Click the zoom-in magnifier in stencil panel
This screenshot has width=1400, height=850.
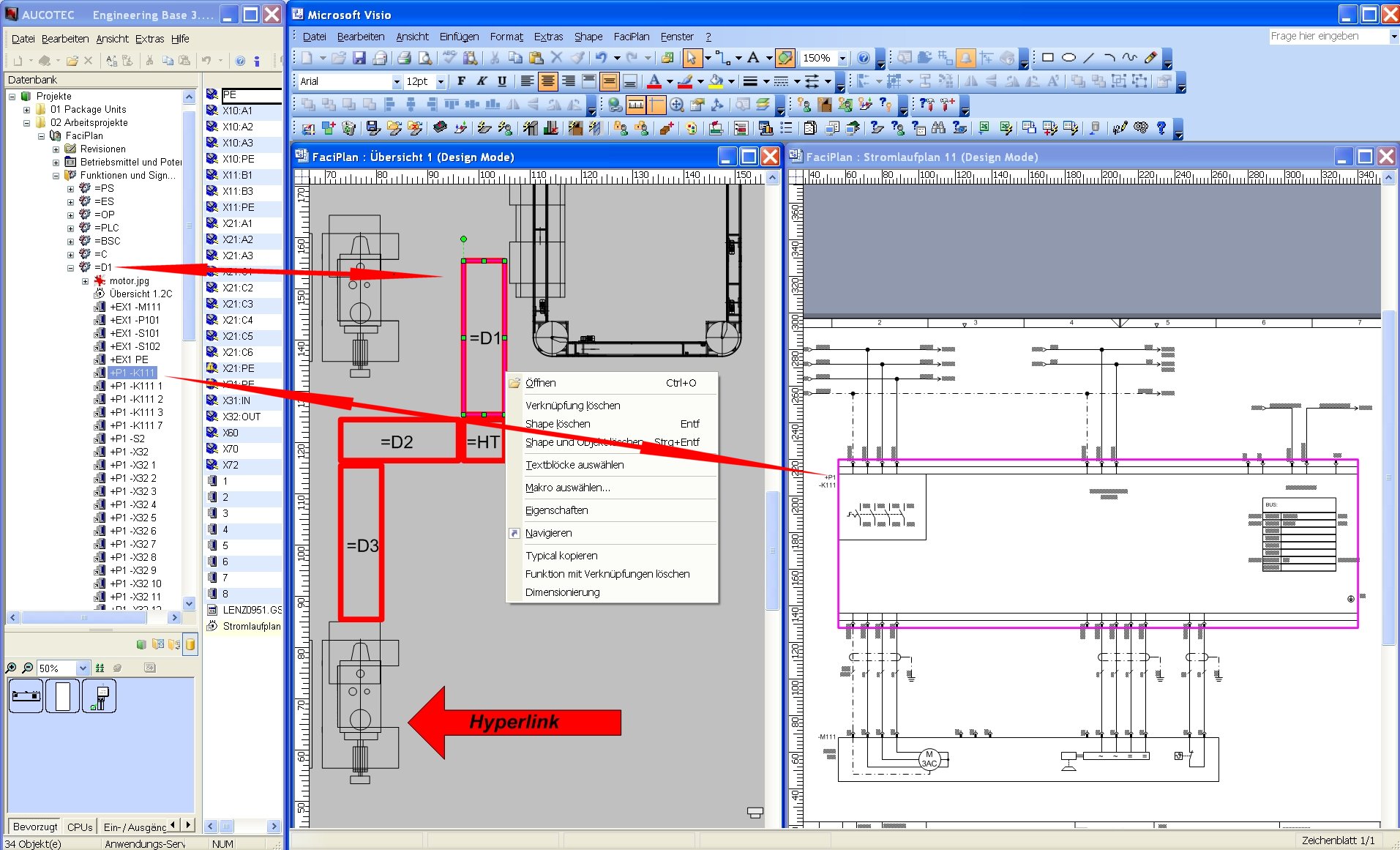click(11, 668)
